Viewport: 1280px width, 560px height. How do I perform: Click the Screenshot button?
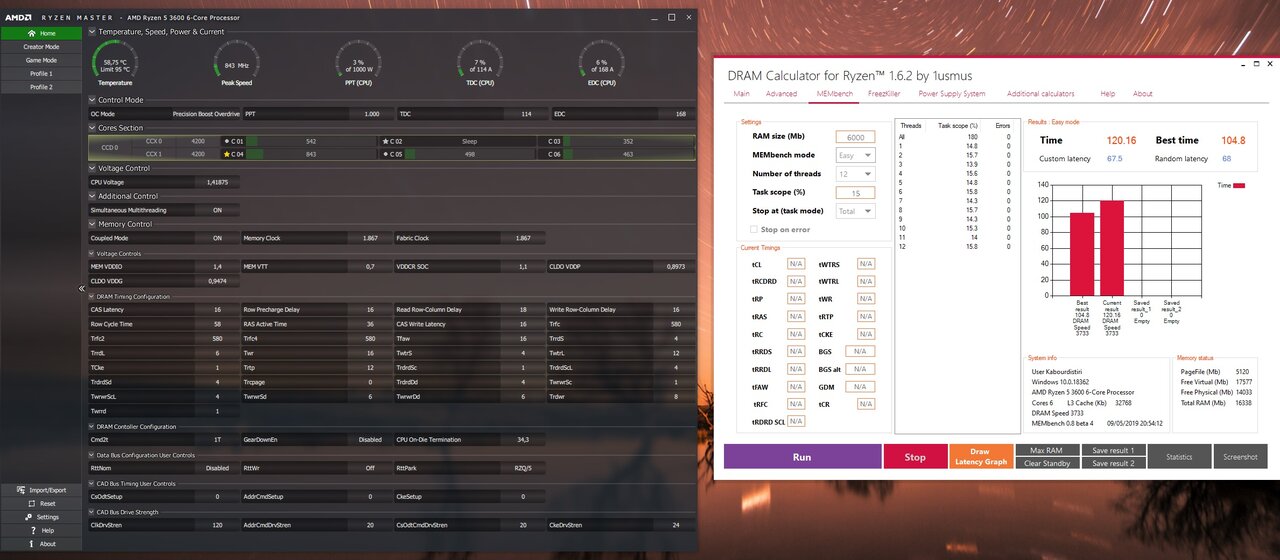click(1240, 457)
